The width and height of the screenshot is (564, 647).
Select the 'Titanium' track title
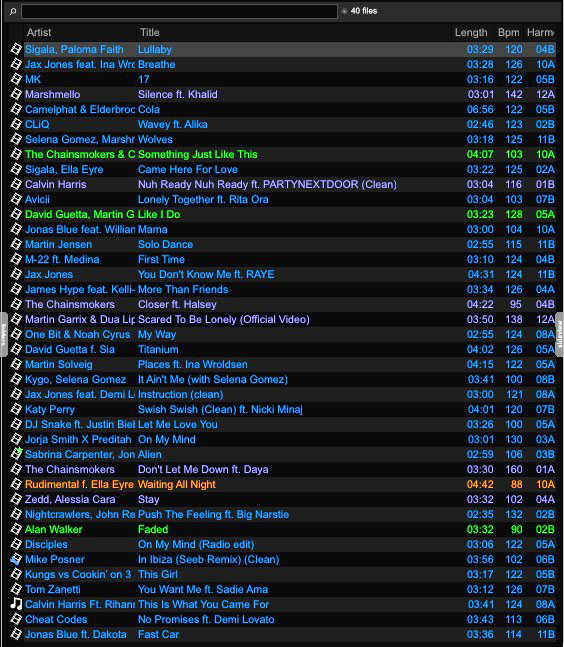click(158, 349)
